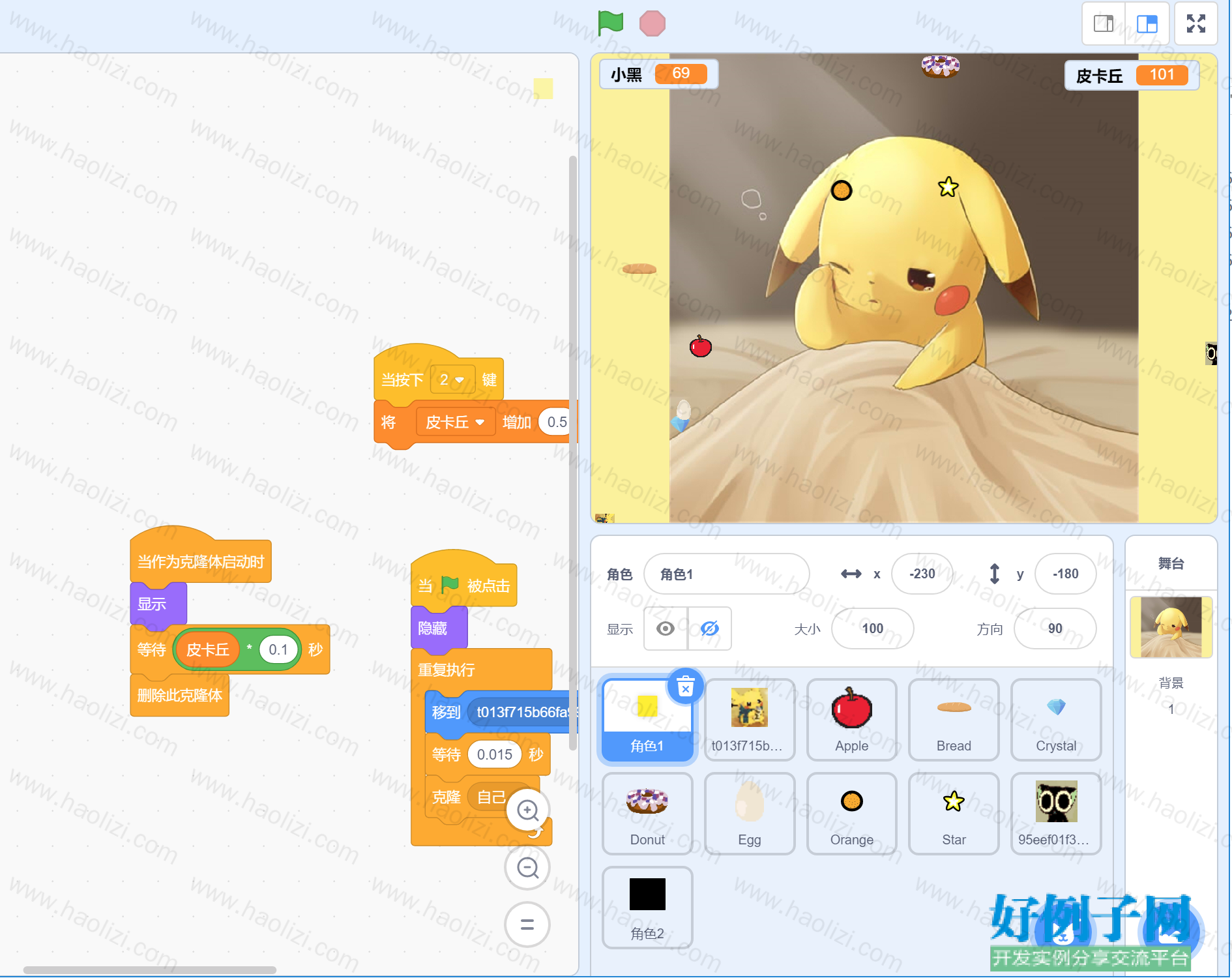The width and height of the screenshot is (1232, 978).
Task: Reset the workspace zoom level
Action: click(527, 925)
